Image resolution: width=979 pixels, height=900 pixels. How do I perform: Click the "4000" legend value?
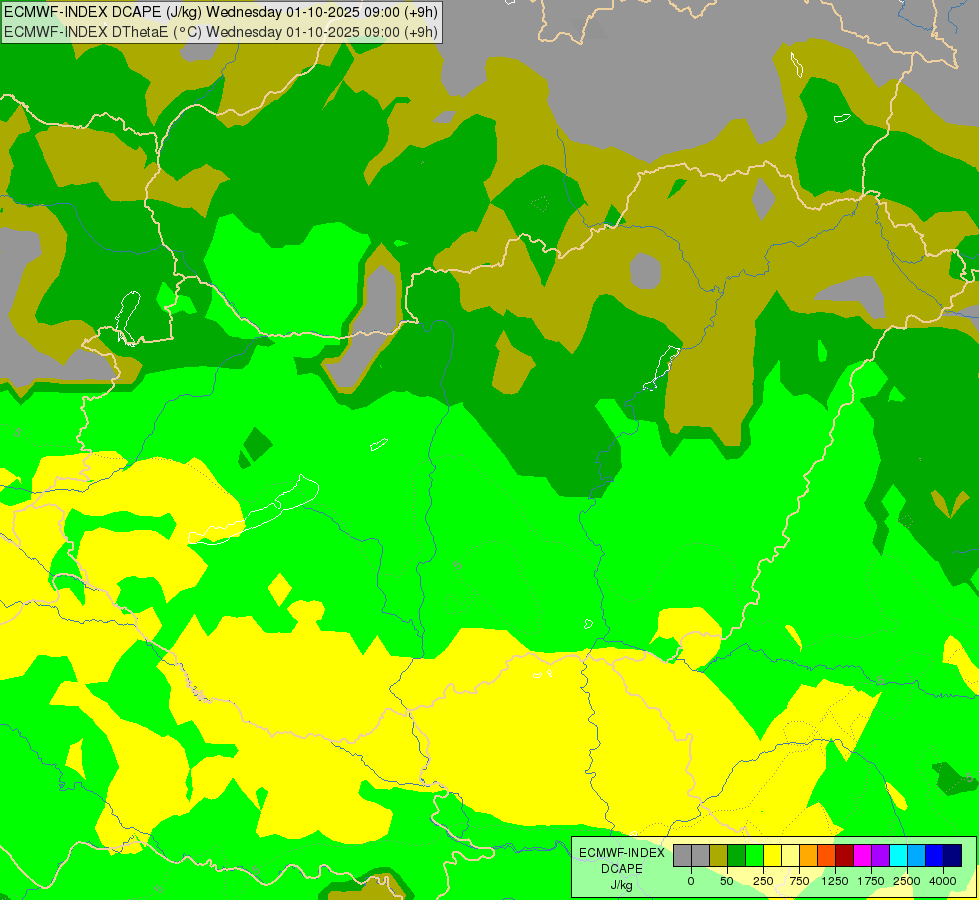click(x=943, y=881)
